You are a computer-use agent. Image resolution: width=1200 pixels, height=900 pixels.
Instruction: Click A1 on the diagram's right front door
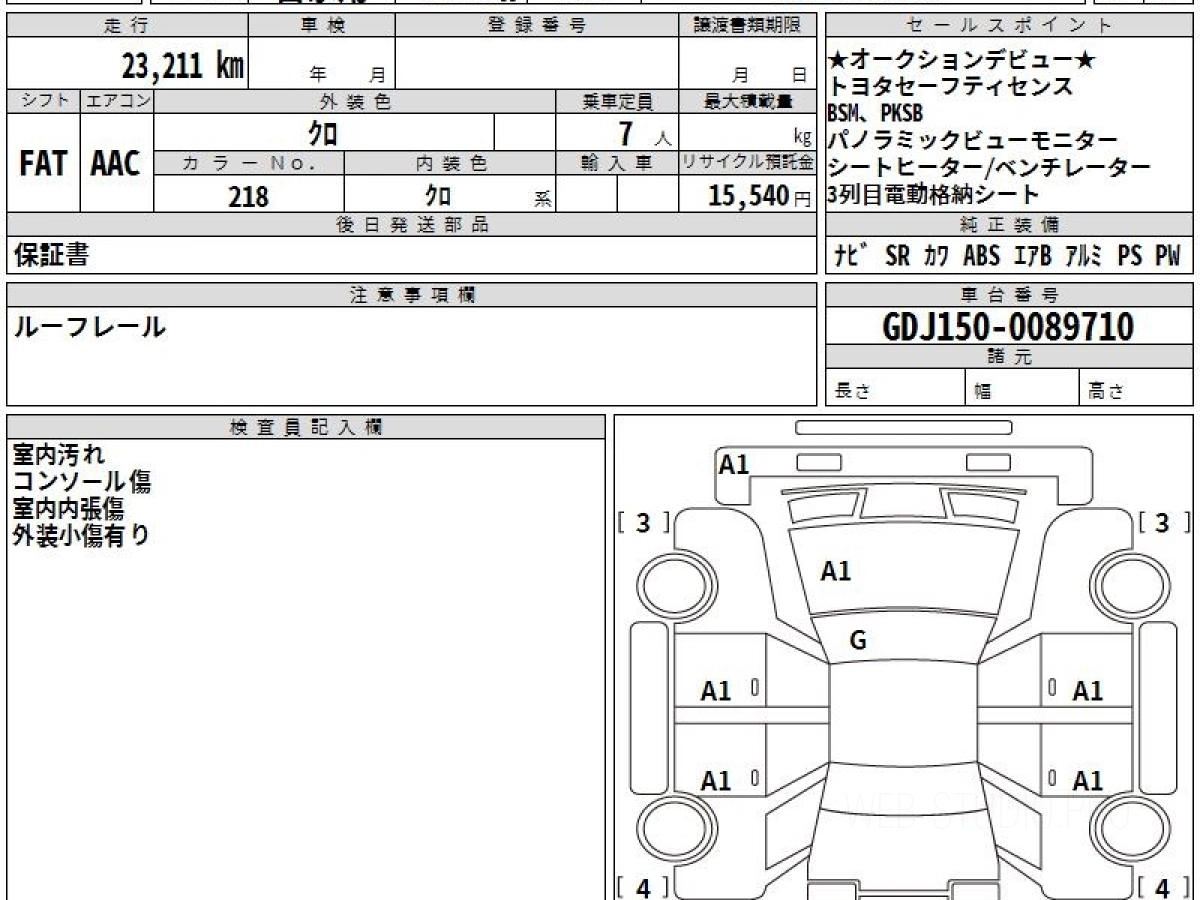point(1088,691)
